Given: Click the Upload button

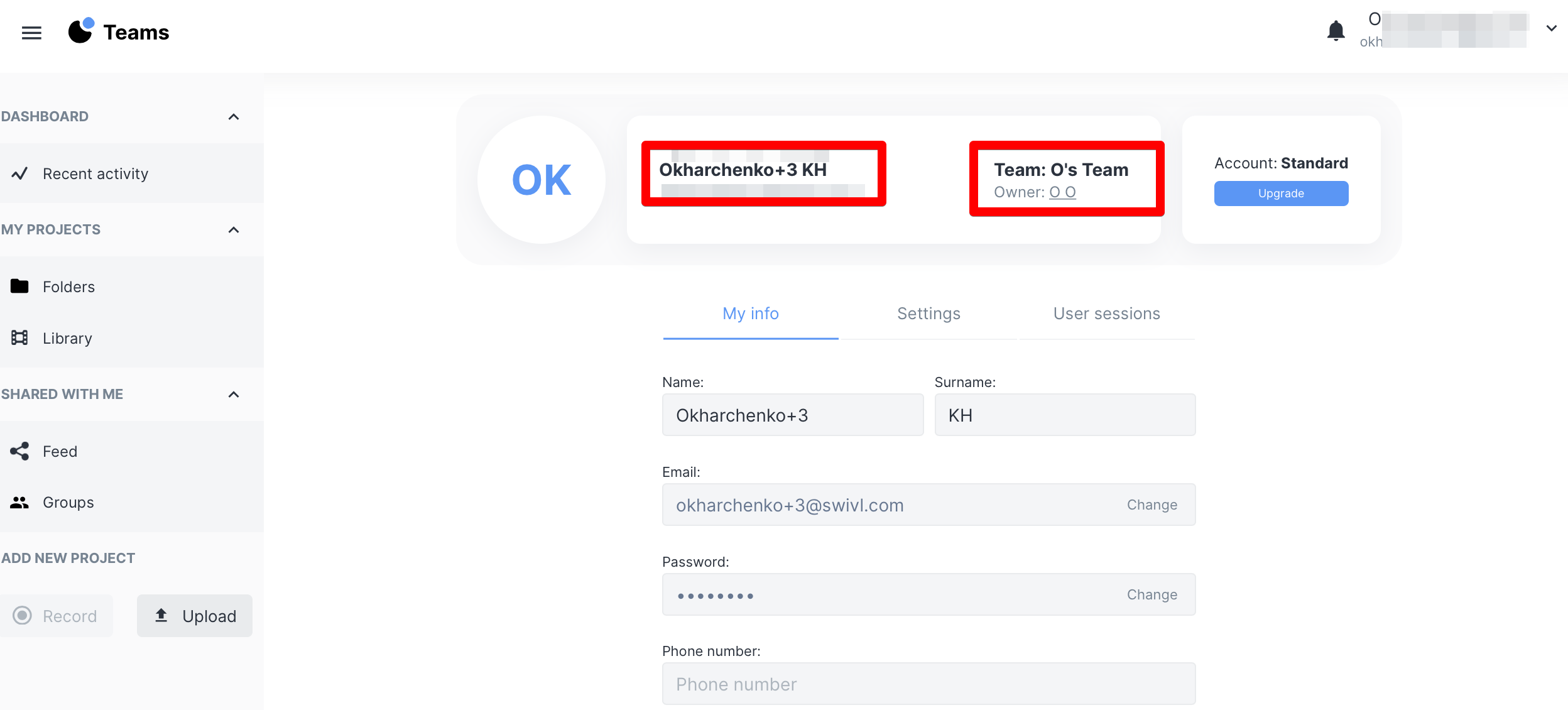Looking at the screenshot, I should [195, 616].
